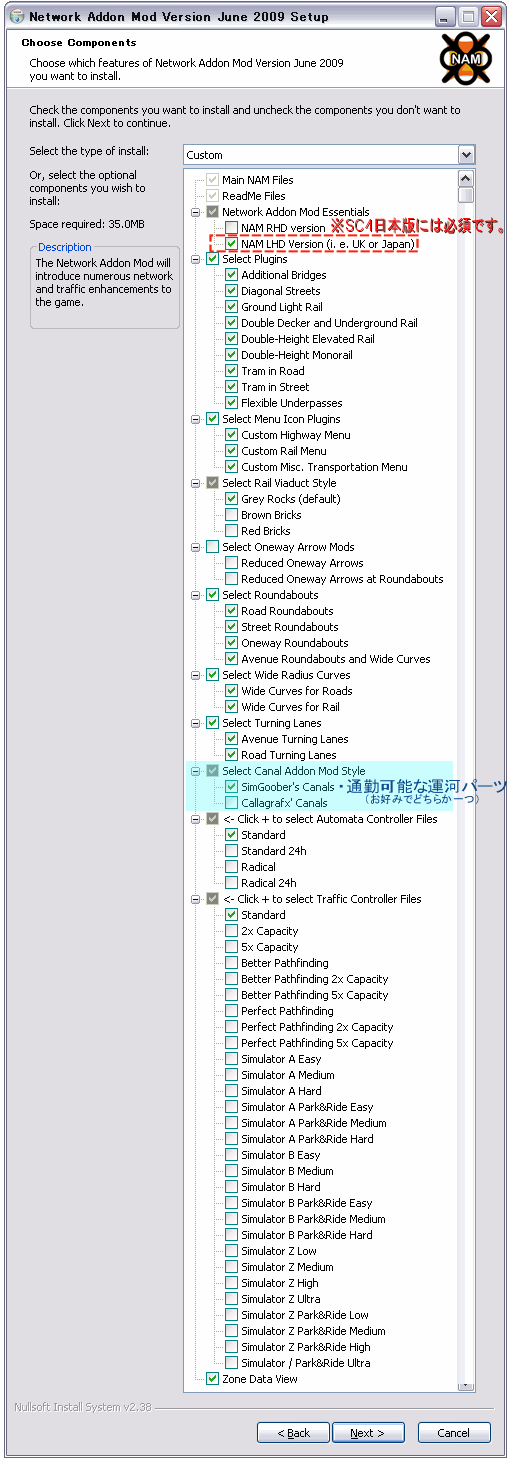Image resolution: width=510 pixels, height=1460 pixels.
Task: Toggle the Additional Bridges checkbox
Action: pyautogui.click(x=232, y=275)
